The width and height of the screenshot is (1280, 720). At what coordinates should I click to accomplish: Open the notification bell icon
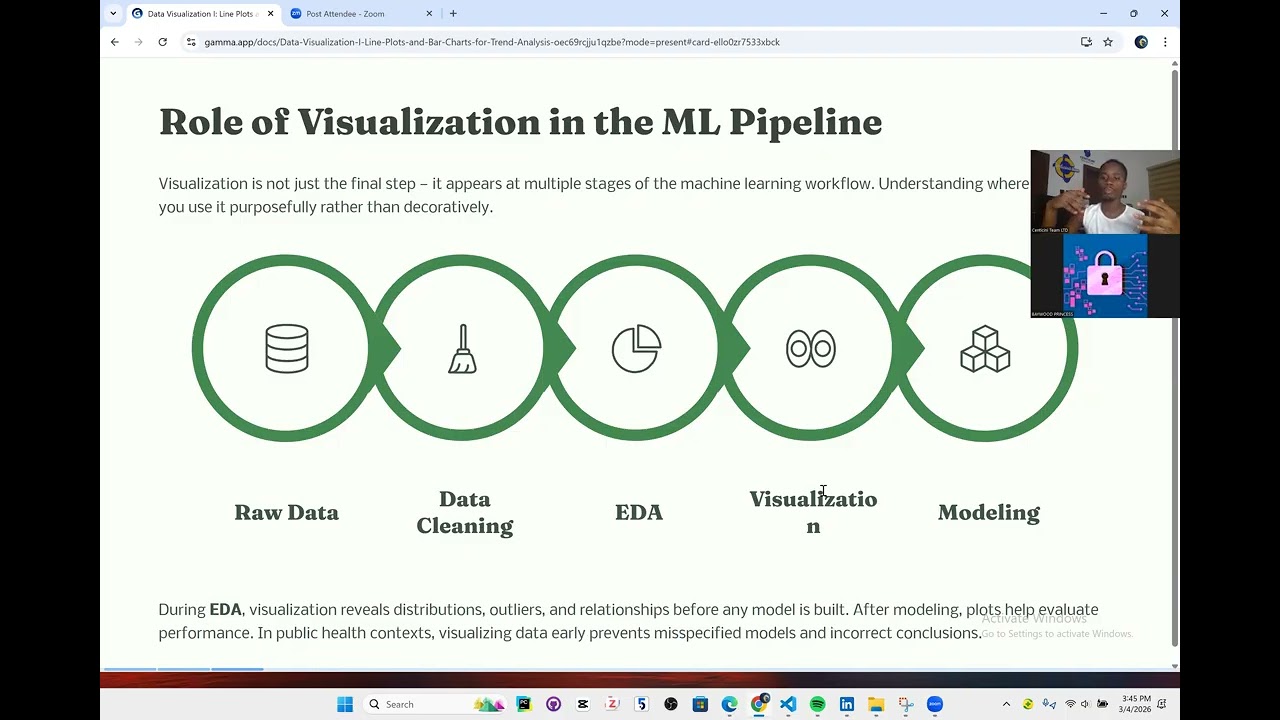1162,704
